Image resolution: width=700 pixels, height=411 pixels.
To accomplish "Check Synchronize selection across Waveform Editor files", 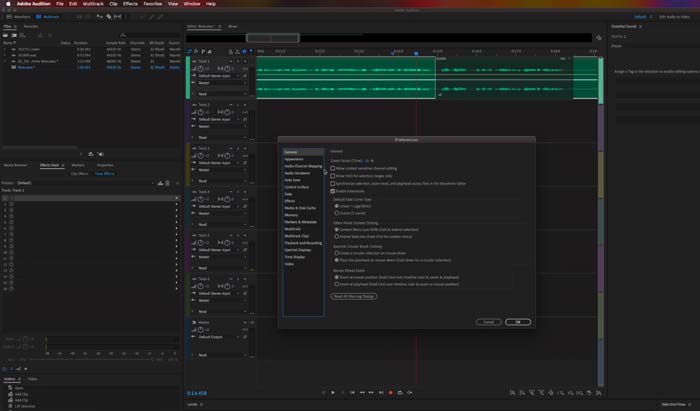I will 333,183.
